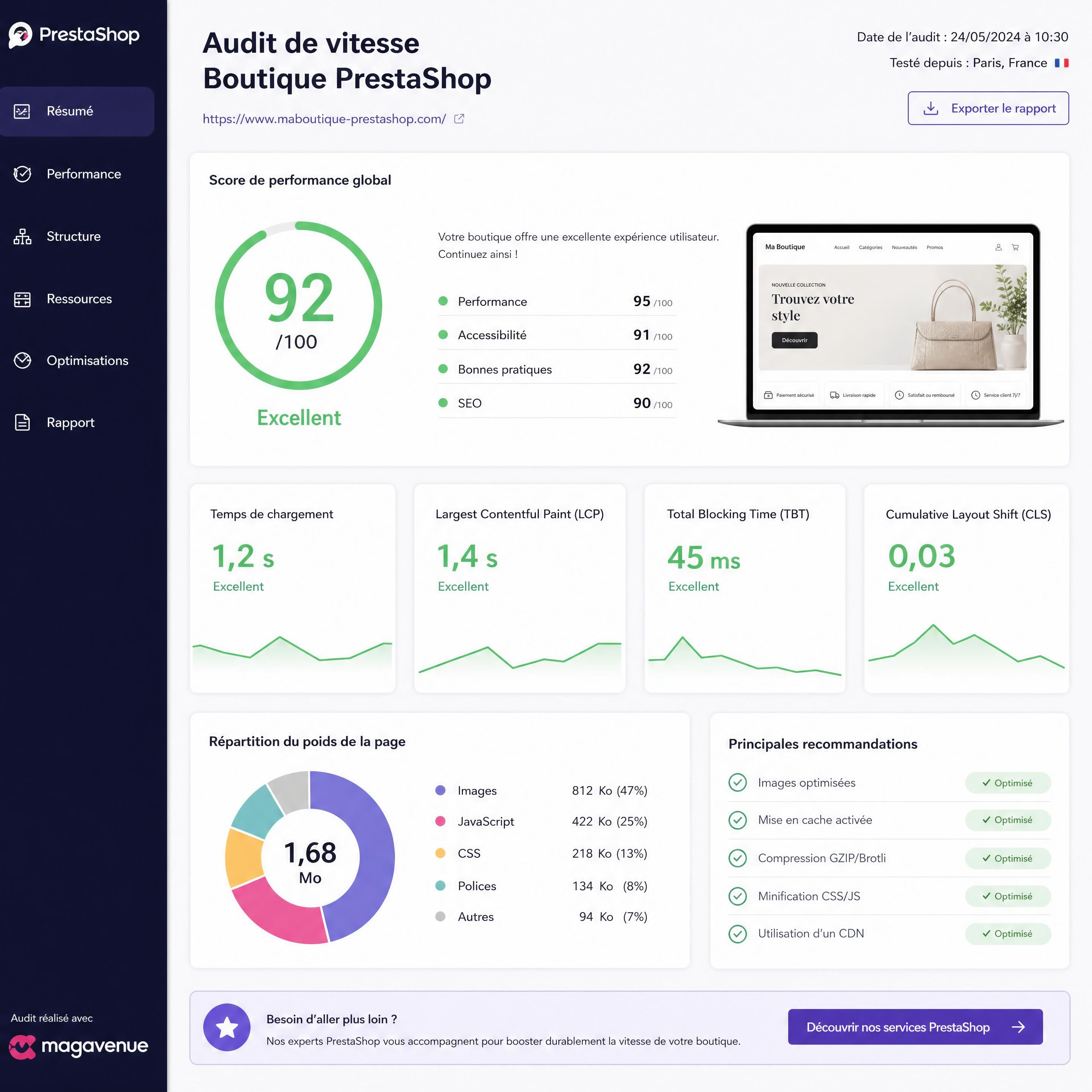Select the Performance 95/100 score row
Image resolution: width=1092 pixels, height=1092 pixels.
coord(557,301)
